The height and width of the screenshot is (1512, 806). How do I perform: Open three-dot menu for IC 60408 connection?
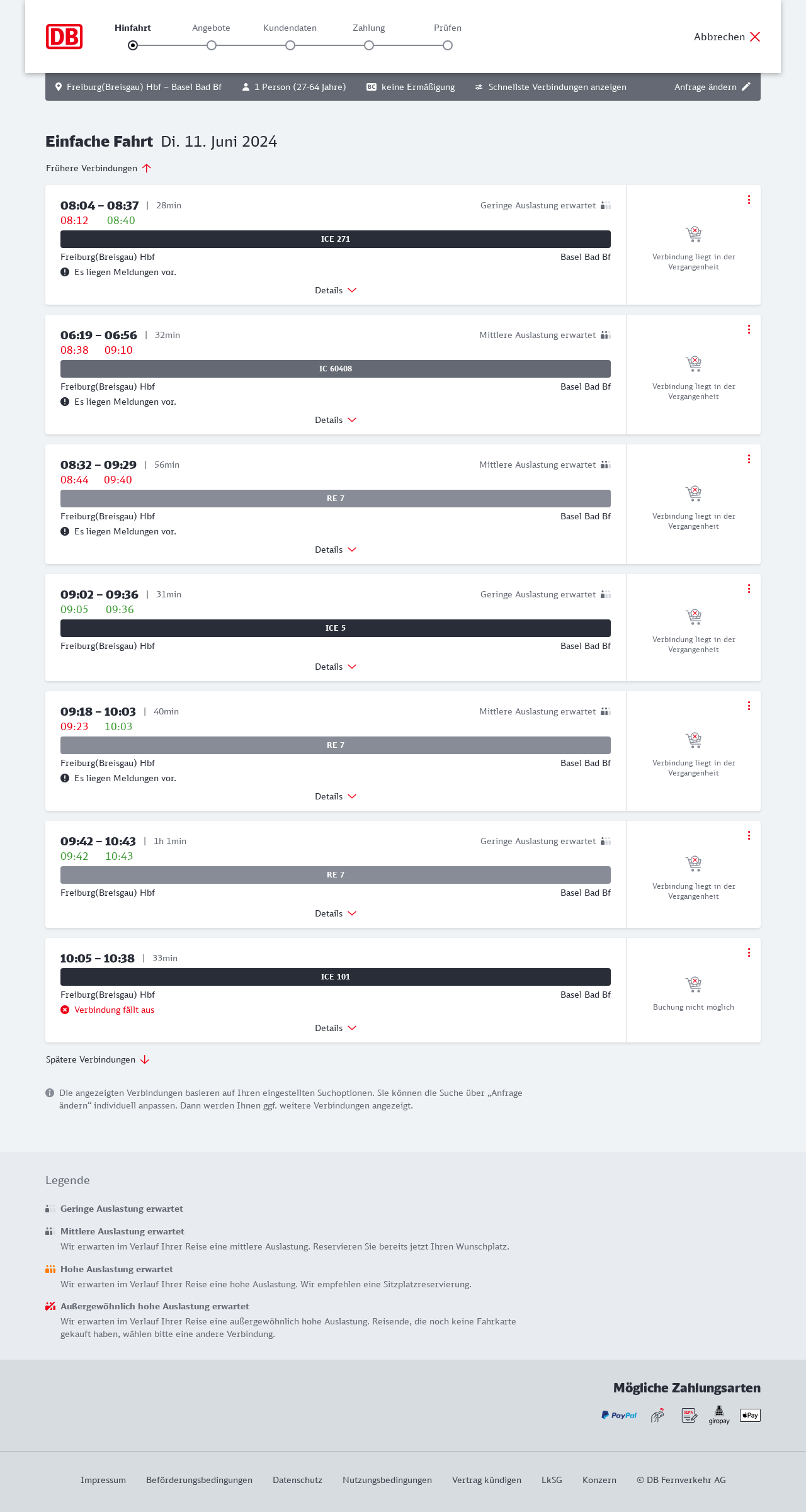pyautogui.click(x=749, y=329)
